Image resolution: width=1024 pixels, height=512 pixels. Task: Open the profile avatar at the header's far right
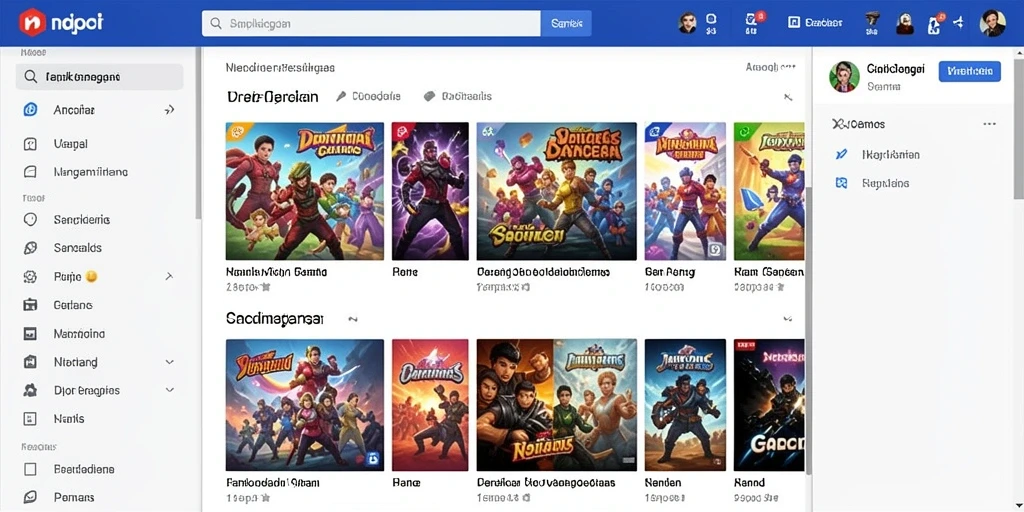[993, 23]
